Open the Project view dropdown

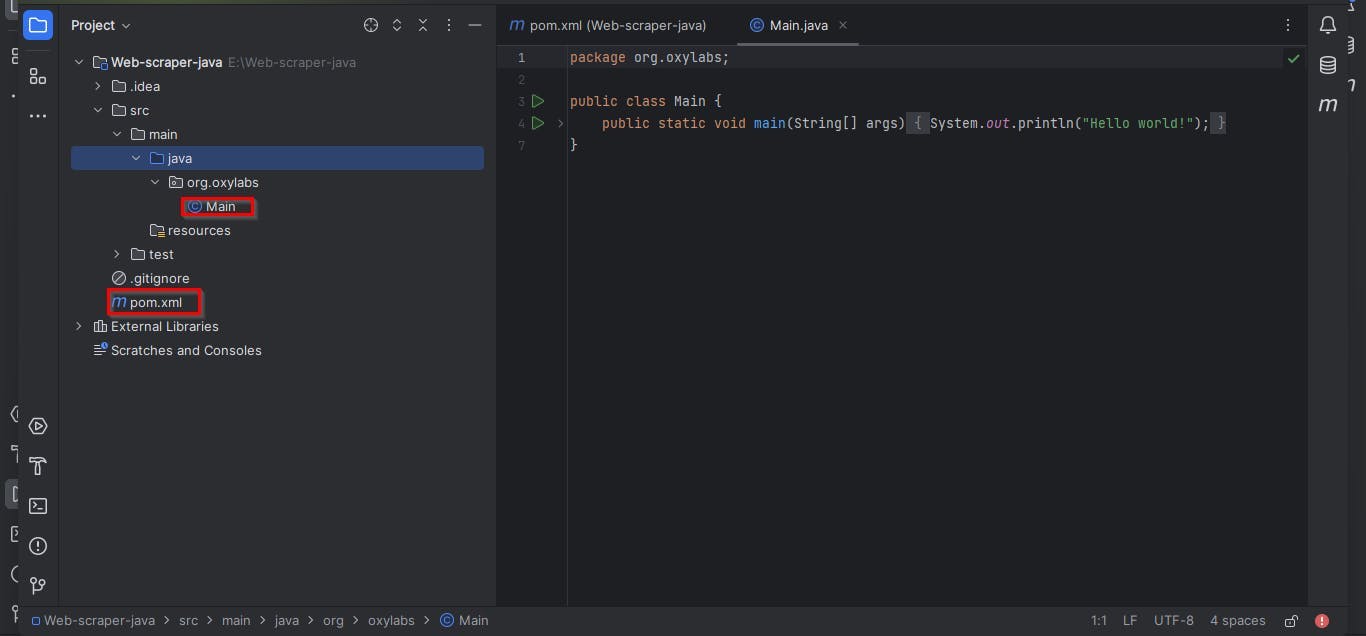(x=101, y=25)
